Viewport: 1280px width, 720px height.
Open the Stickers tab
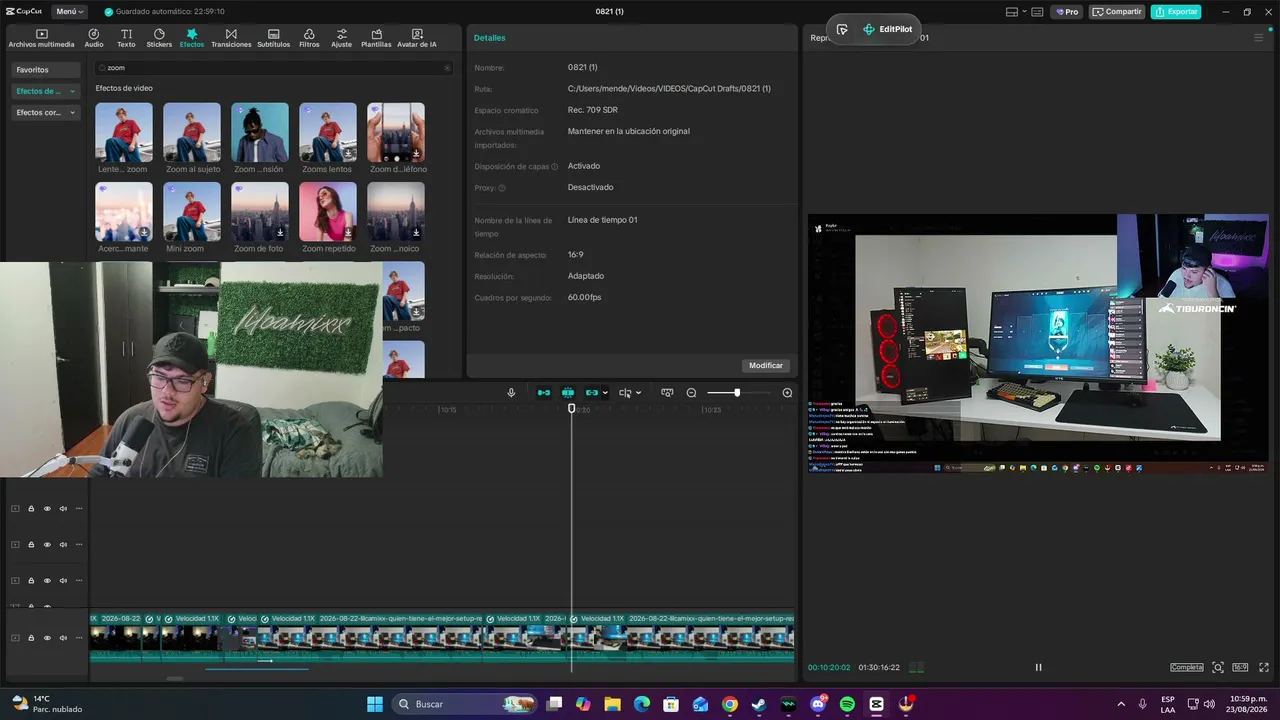pos(159,38)
